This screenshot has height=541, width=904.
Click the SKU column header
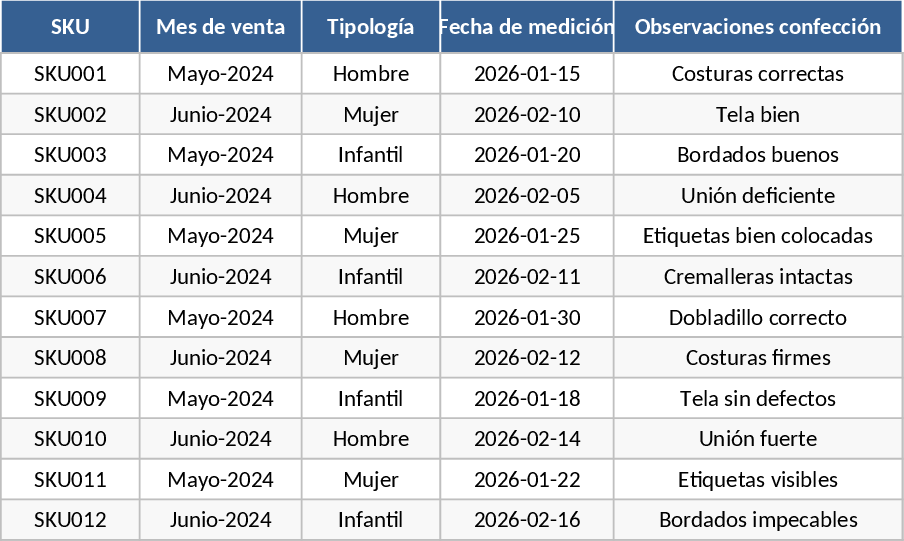pos(70,27)
